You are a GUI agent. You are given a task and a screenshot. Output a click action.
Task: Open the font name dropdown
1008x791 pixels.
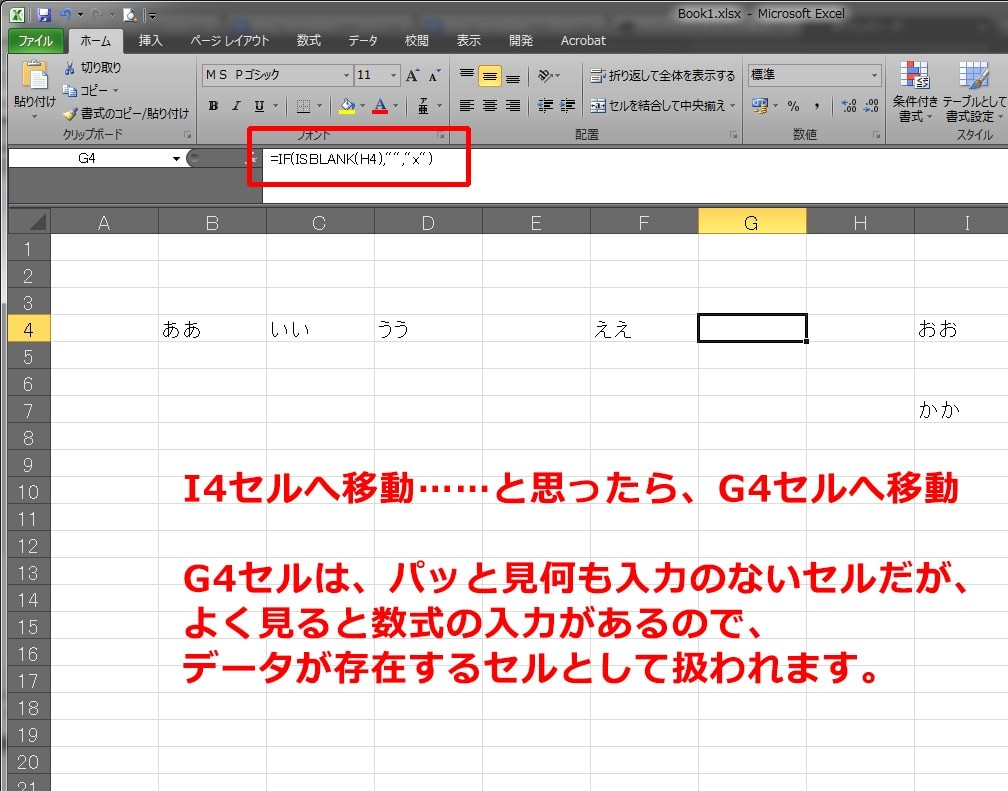pyautogui.click(x=347, y=74)
